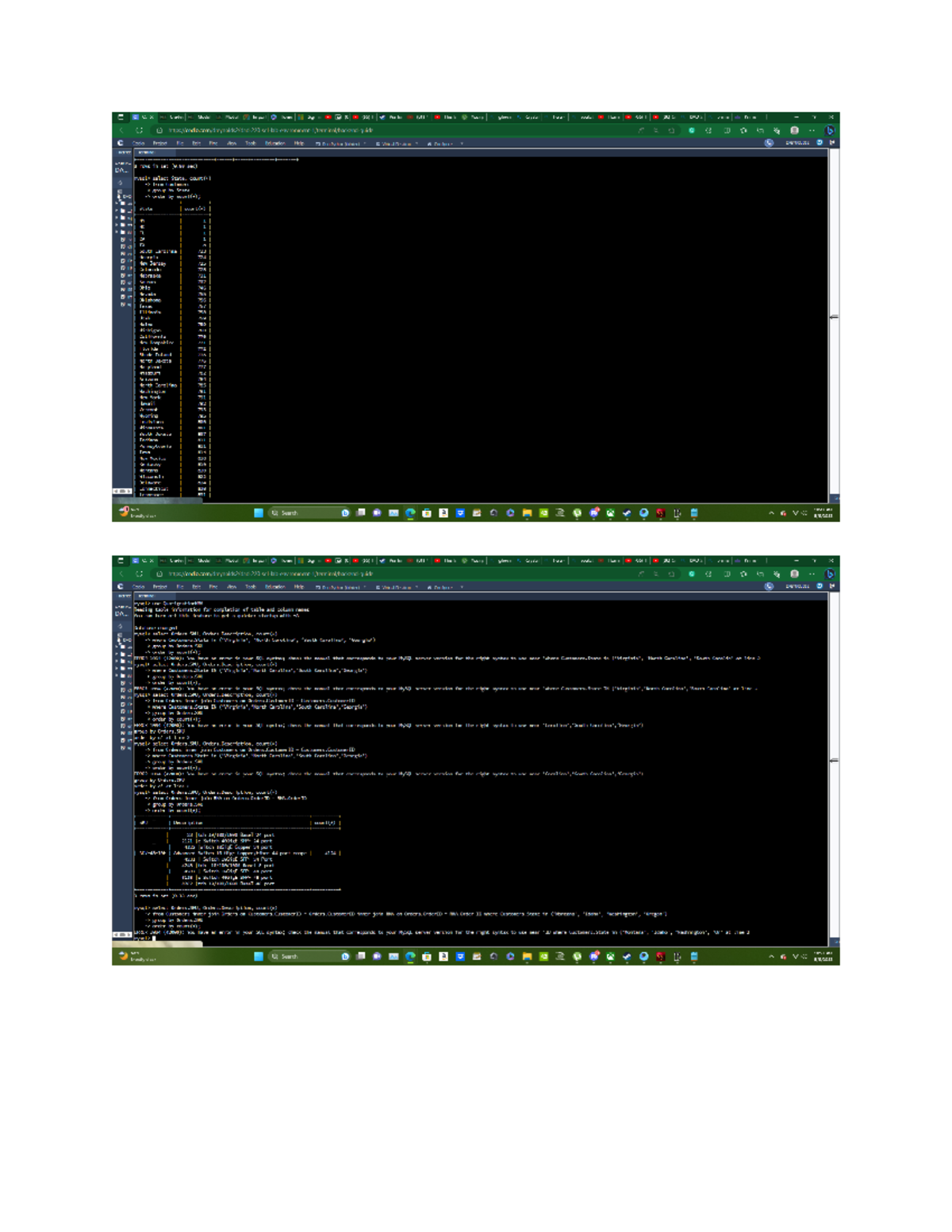952x1232 pixels.
Task: Open the Project menu in top screenshot
Action: coord(160,144)
